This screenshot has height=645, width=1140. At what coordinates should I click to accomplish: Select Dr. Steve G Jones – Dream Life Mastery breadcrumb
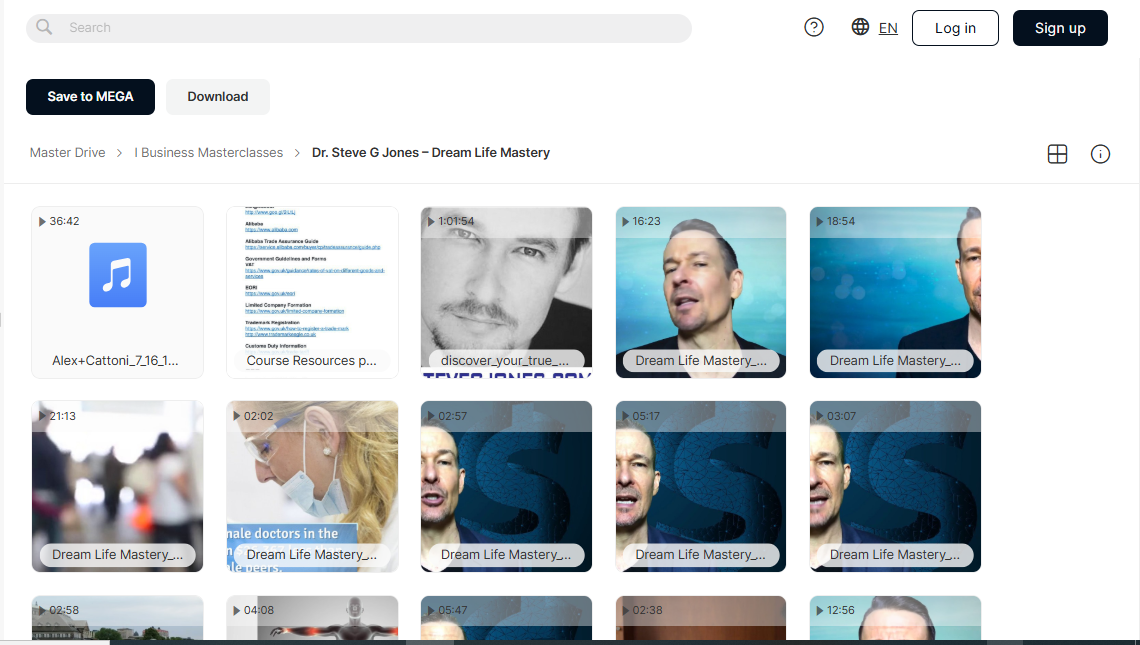[430, 153]
